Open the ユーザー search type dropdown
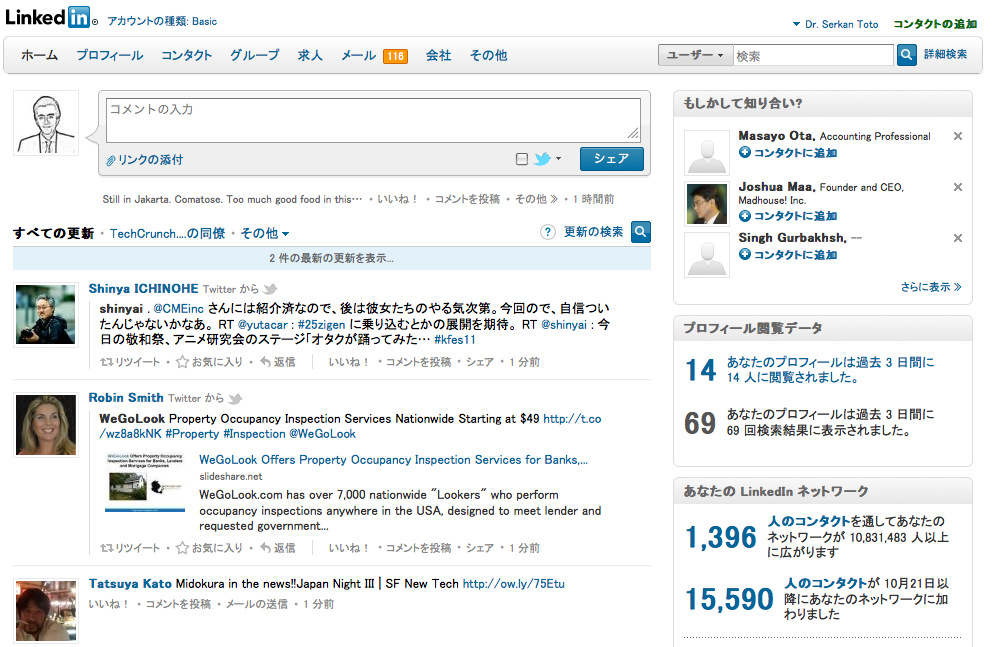 (x=695, y=55)
